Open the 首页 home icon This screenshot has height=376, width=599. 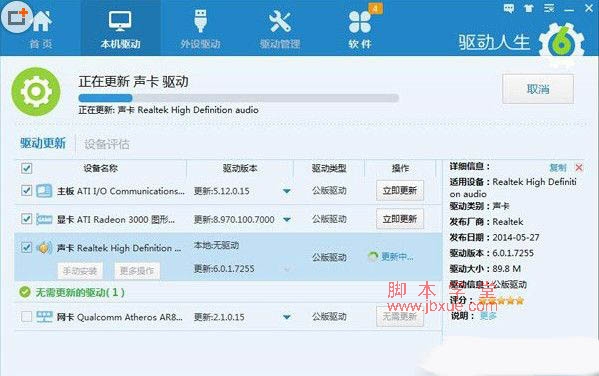[x=42, y=21]
